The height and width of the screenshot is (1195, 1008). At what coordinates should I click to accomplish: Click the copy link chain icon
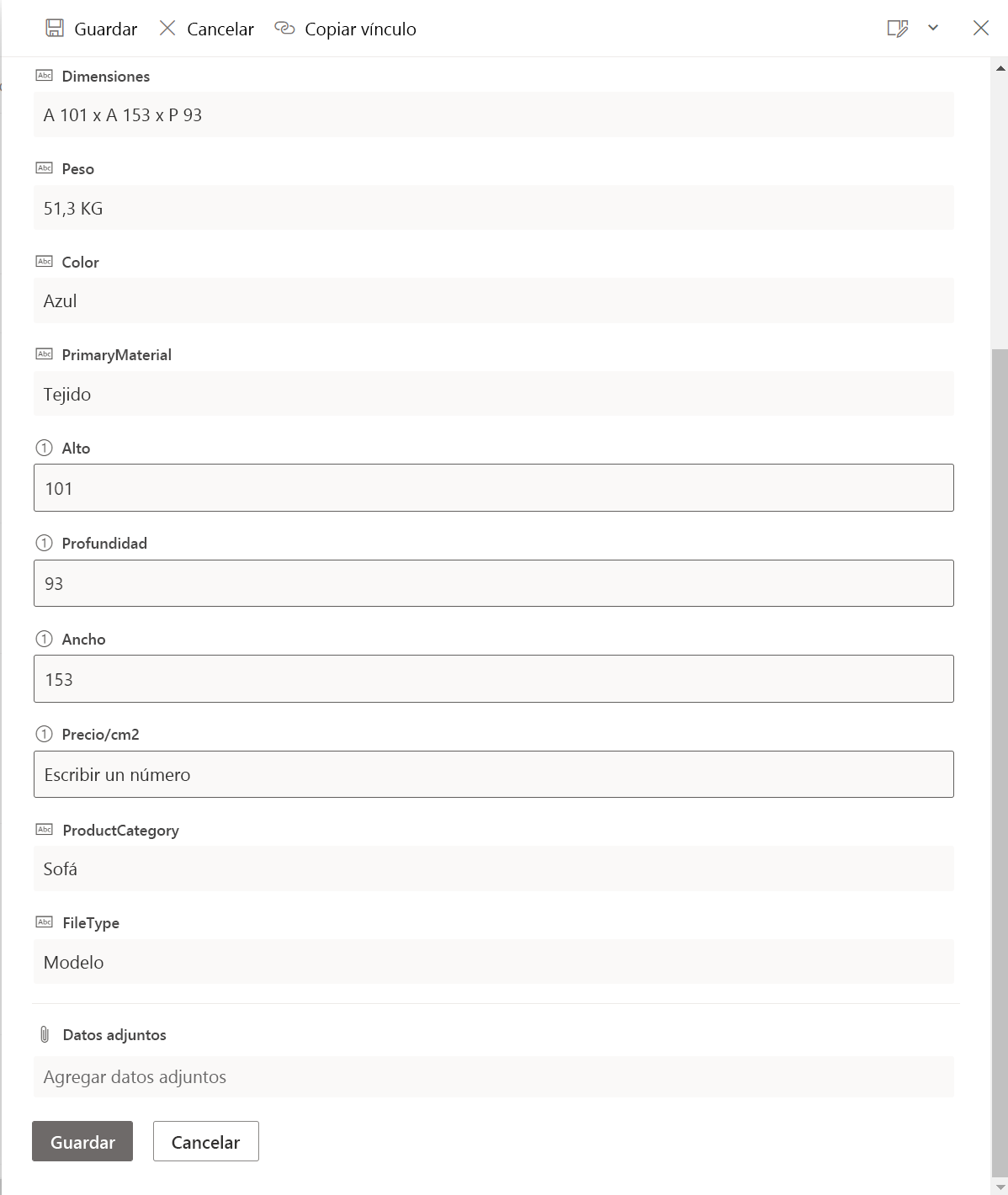pos(284,29)
